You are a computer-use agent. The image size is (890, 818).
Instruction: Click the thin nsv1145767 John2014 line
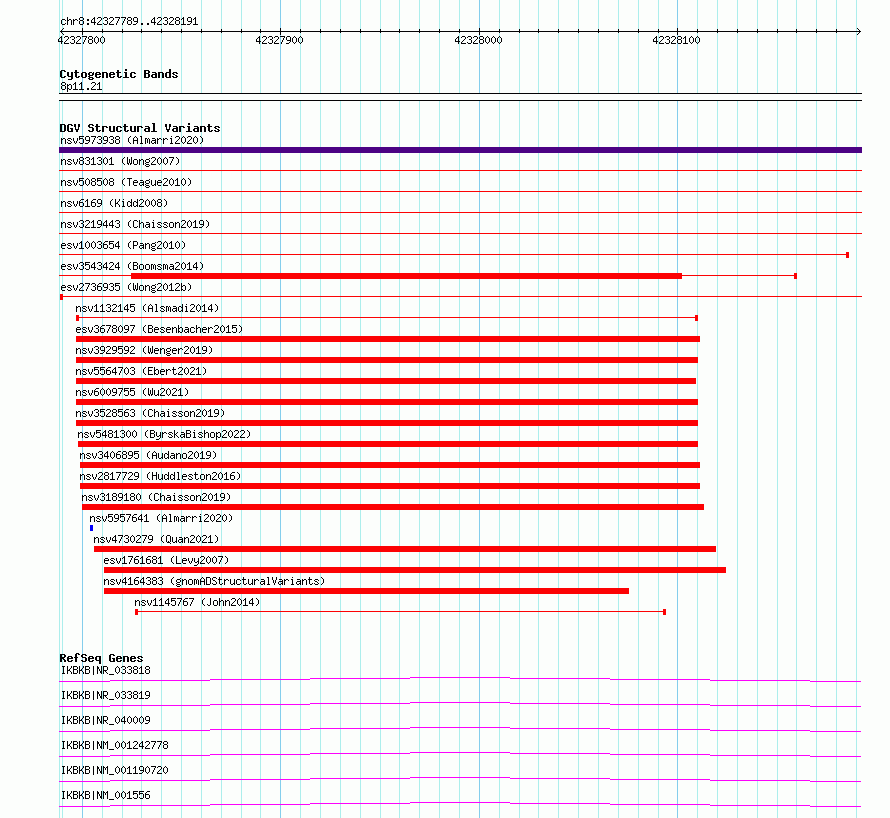[400, 612]
